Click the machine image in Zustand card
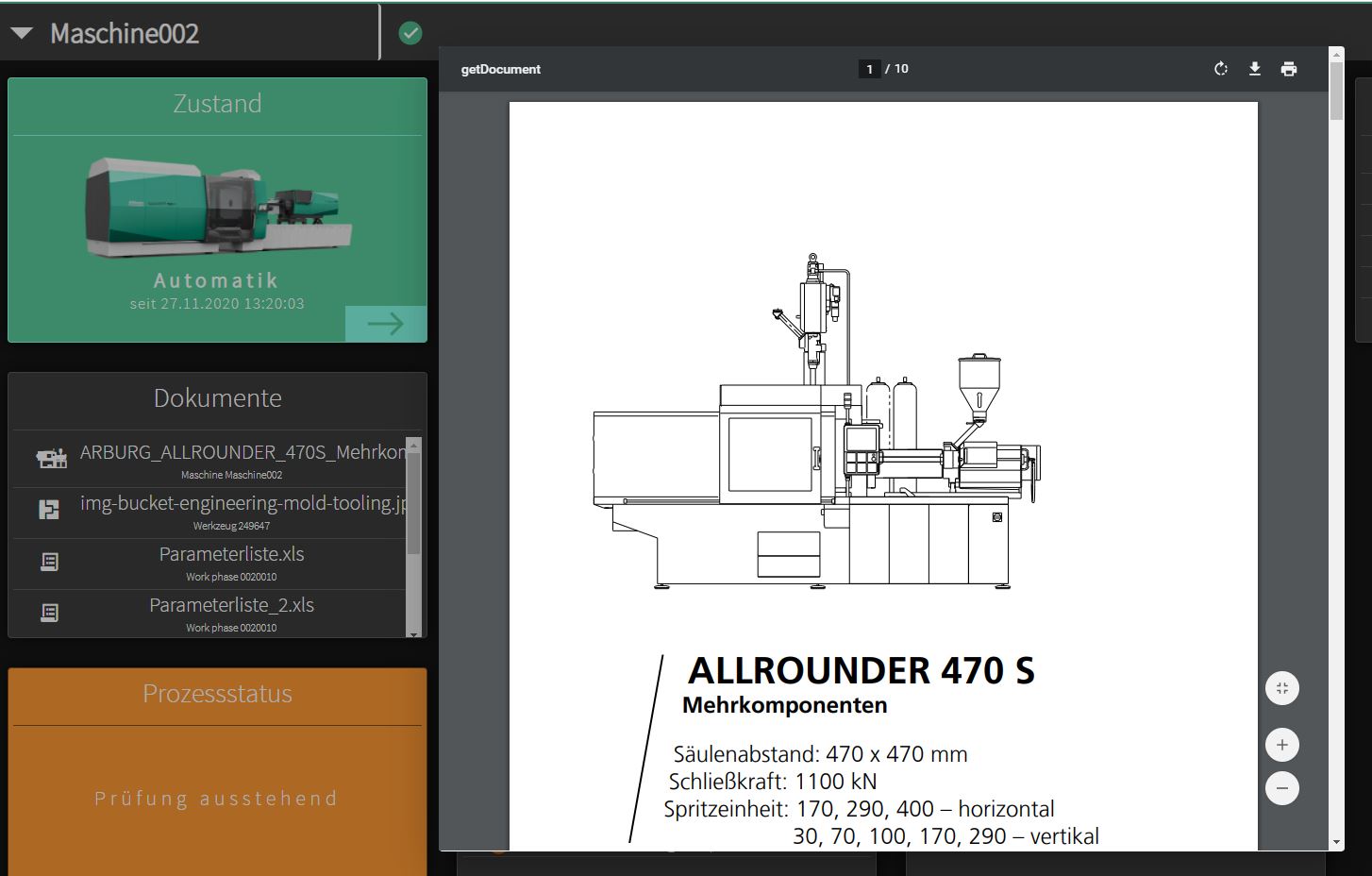The width and height of the screenshot is (1372, 876). click(218, 210)
